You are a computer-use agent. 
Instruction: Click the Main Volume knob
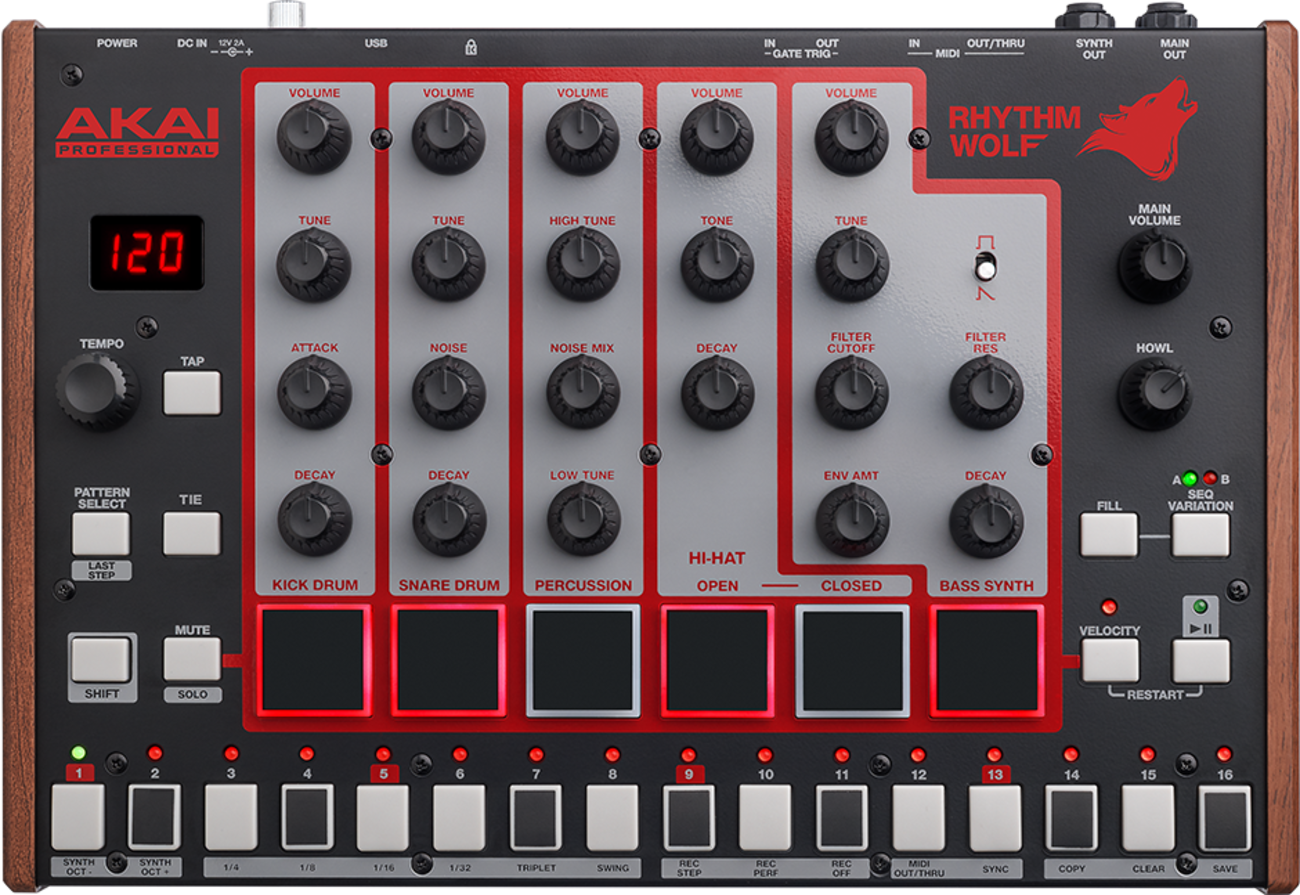pos(1154,265)
